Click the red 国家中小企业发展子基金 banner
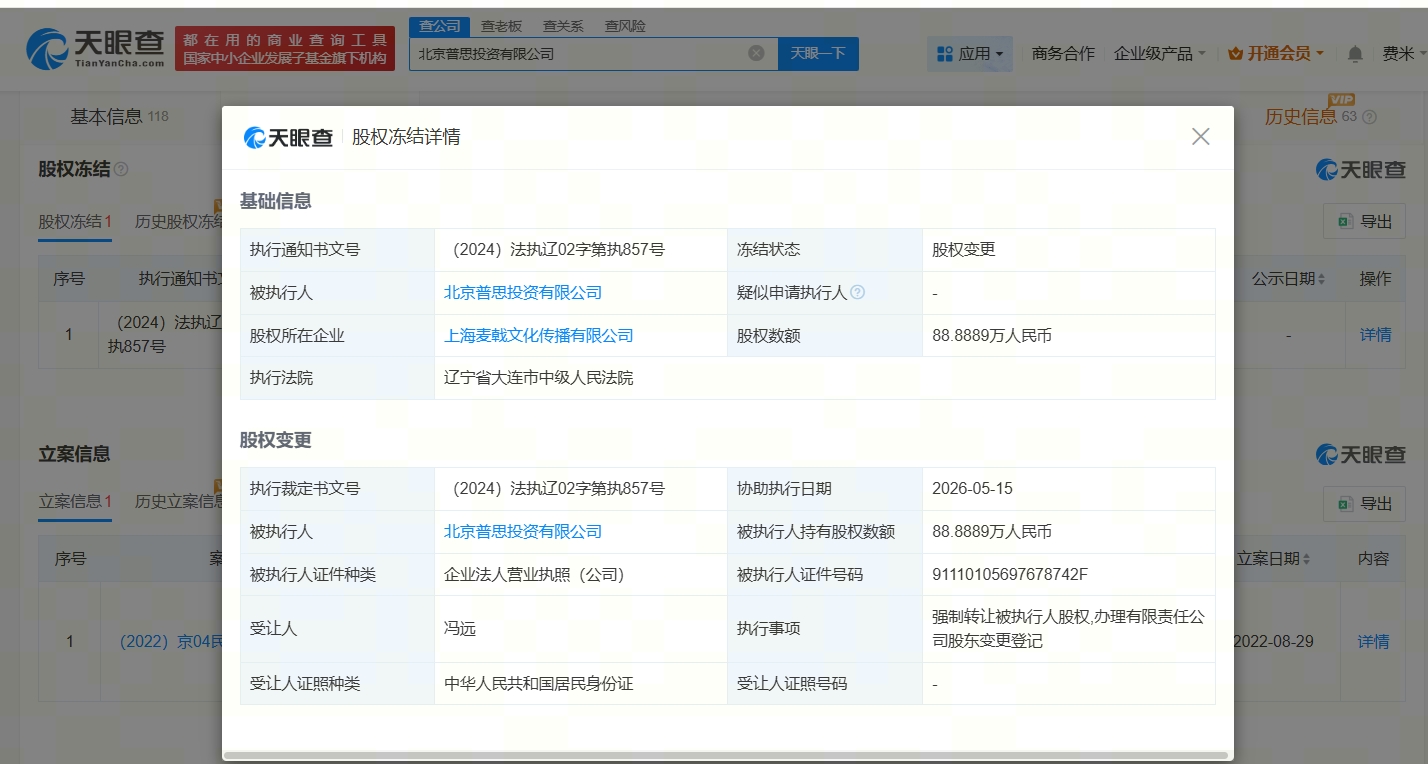Viewport: 1428px width, 764px height. click(x=285, y=48)
